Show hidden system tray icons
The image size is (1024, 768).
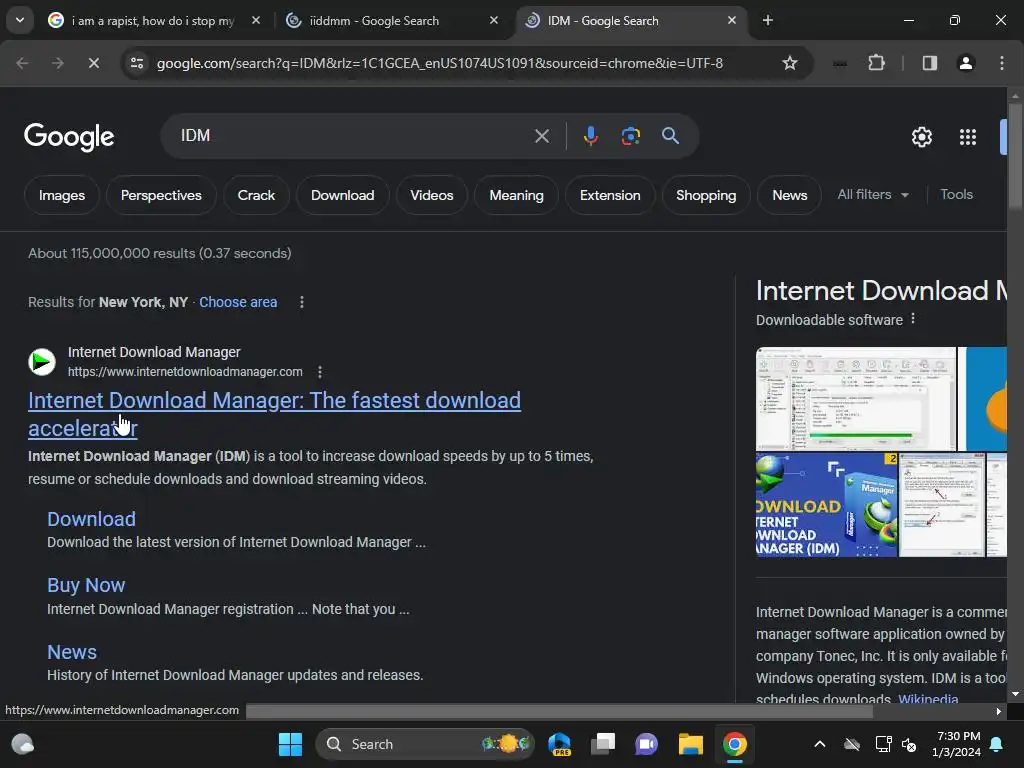[820, 744]
